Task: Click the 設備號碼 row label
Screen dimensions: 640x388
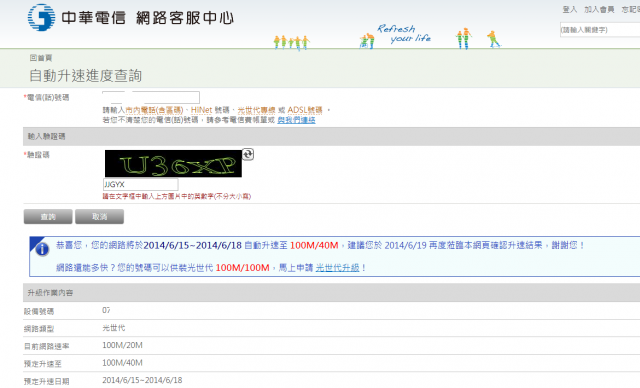Action: point(39,312)
